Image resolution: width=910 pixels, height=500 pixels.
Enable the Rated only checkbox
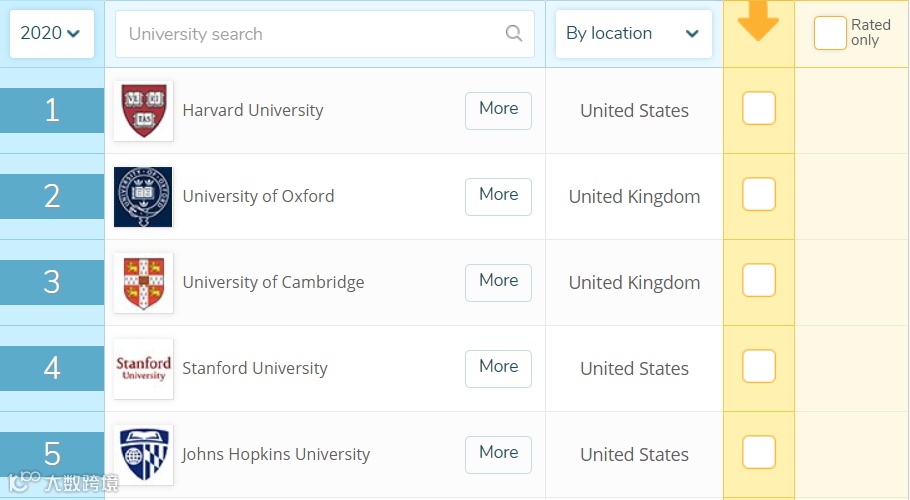click(829, 33)
